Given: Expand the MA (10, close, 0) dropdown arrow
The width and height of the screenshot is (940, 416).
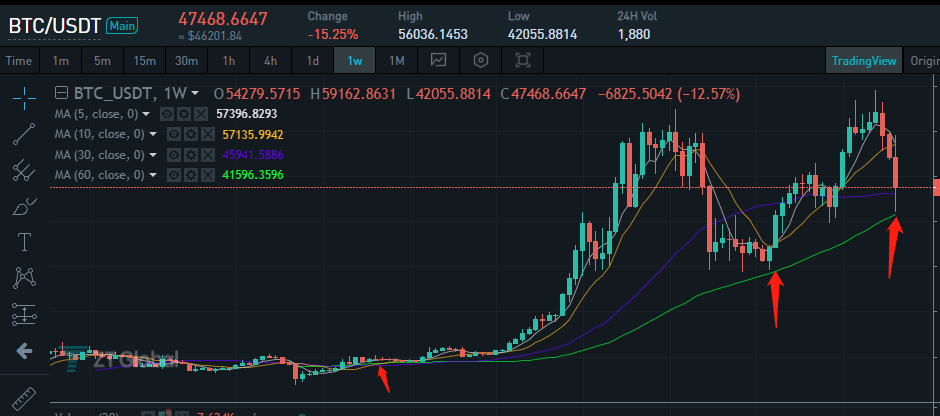Looking at the screenshot, I should (x=153, y=134).
